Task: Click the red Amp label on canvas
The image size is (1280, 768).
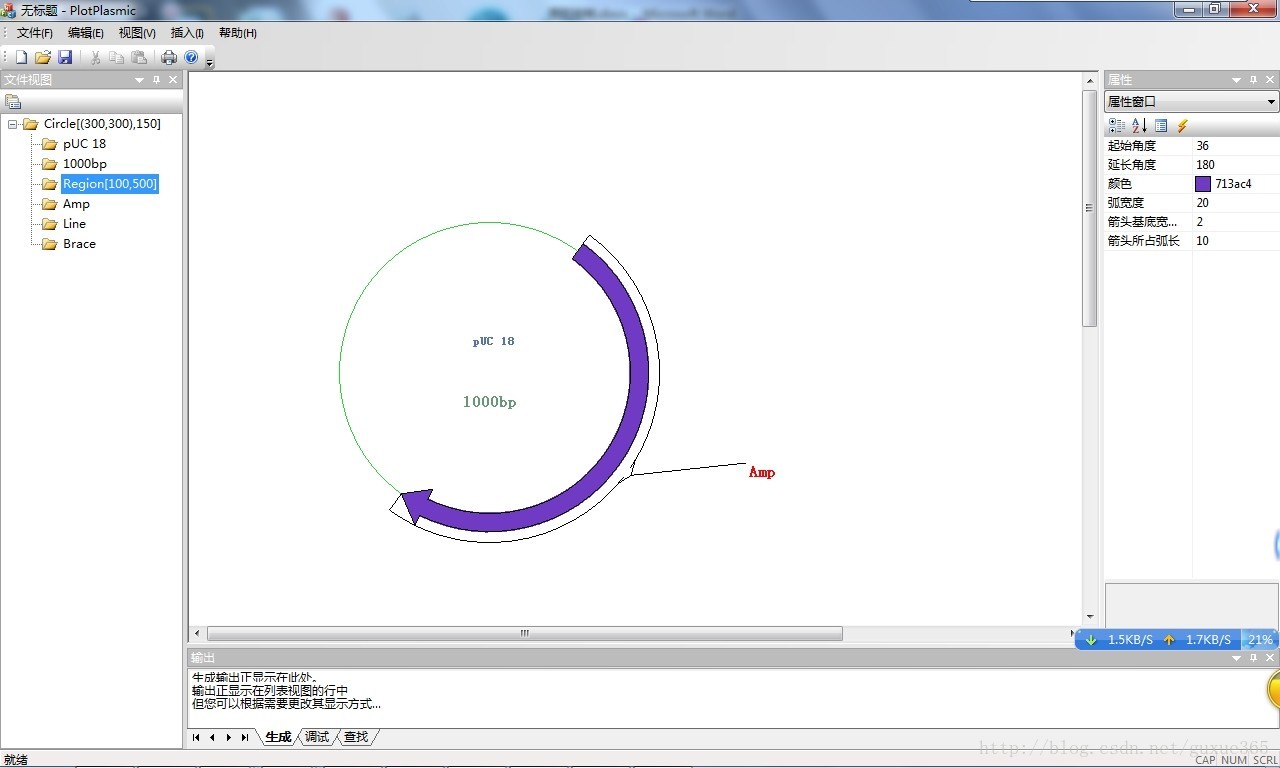Action: pos(762,472)
